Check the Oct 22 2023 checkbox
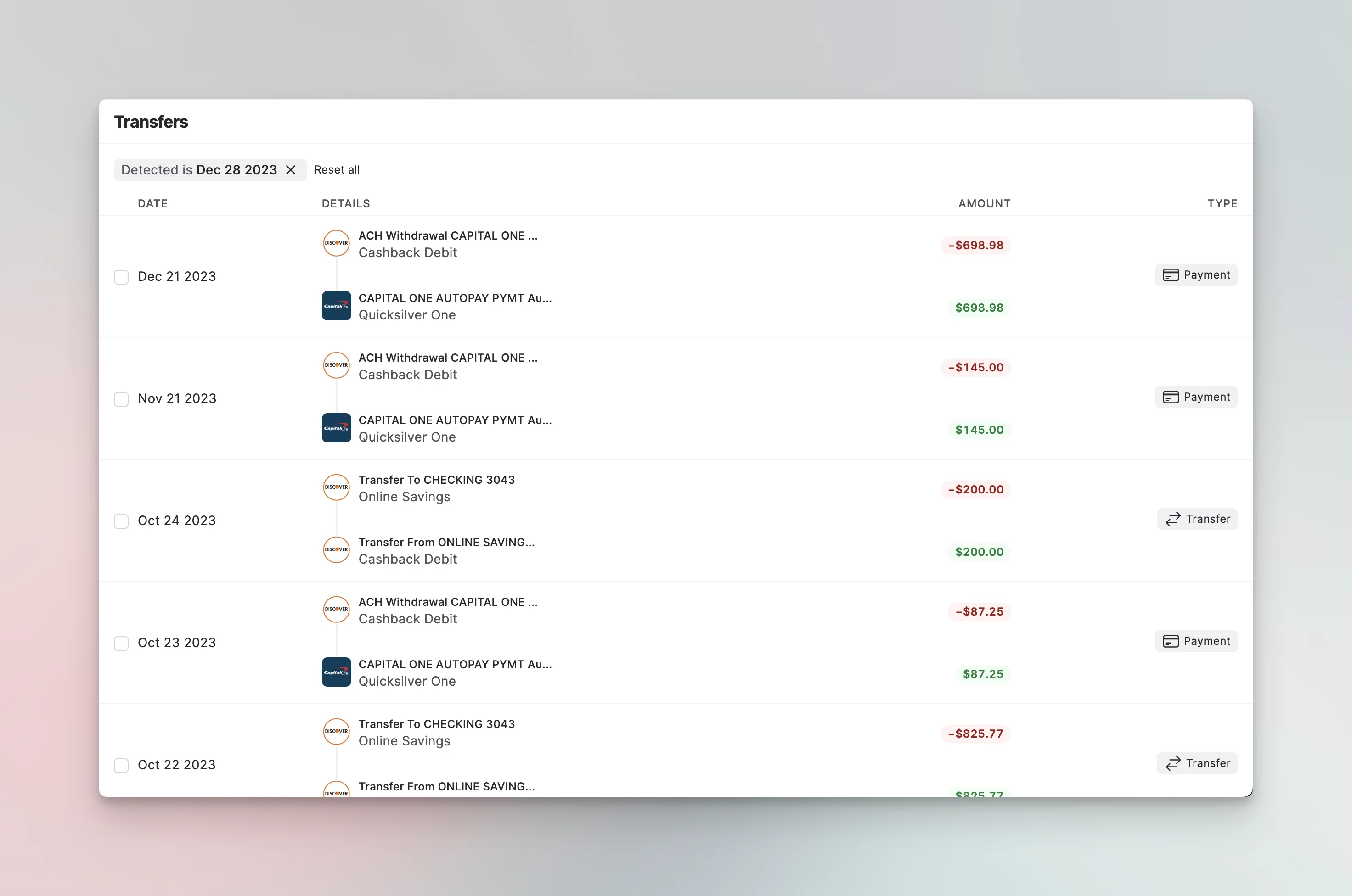The width and height of the screenshot is (1352, 896). [x=121, y=765]
